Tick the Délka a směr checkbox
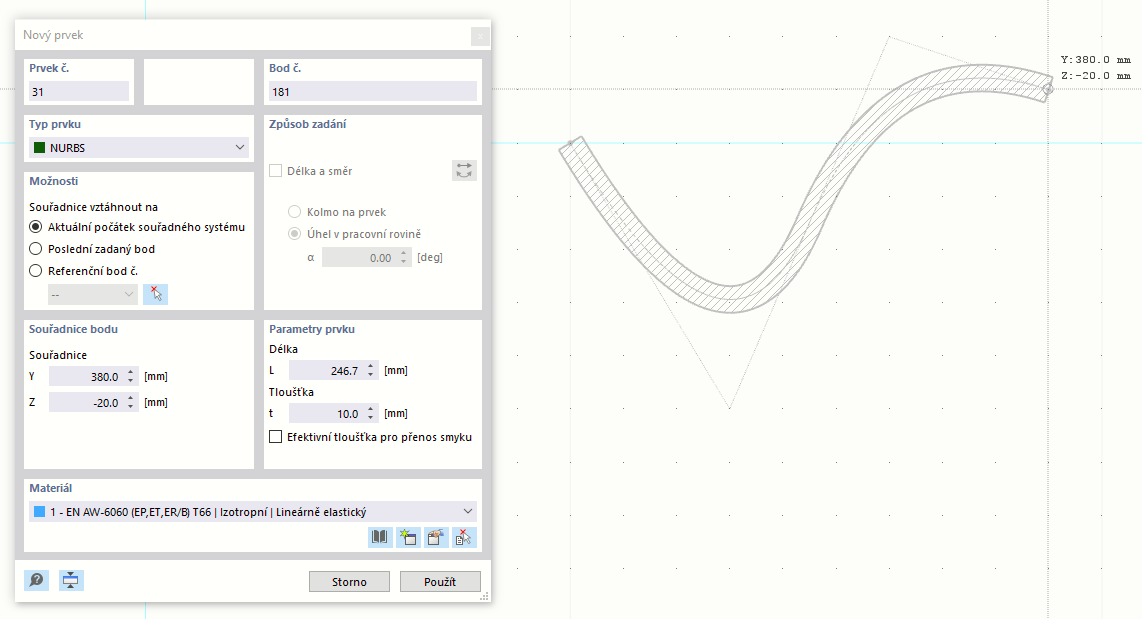 [276, 171]
